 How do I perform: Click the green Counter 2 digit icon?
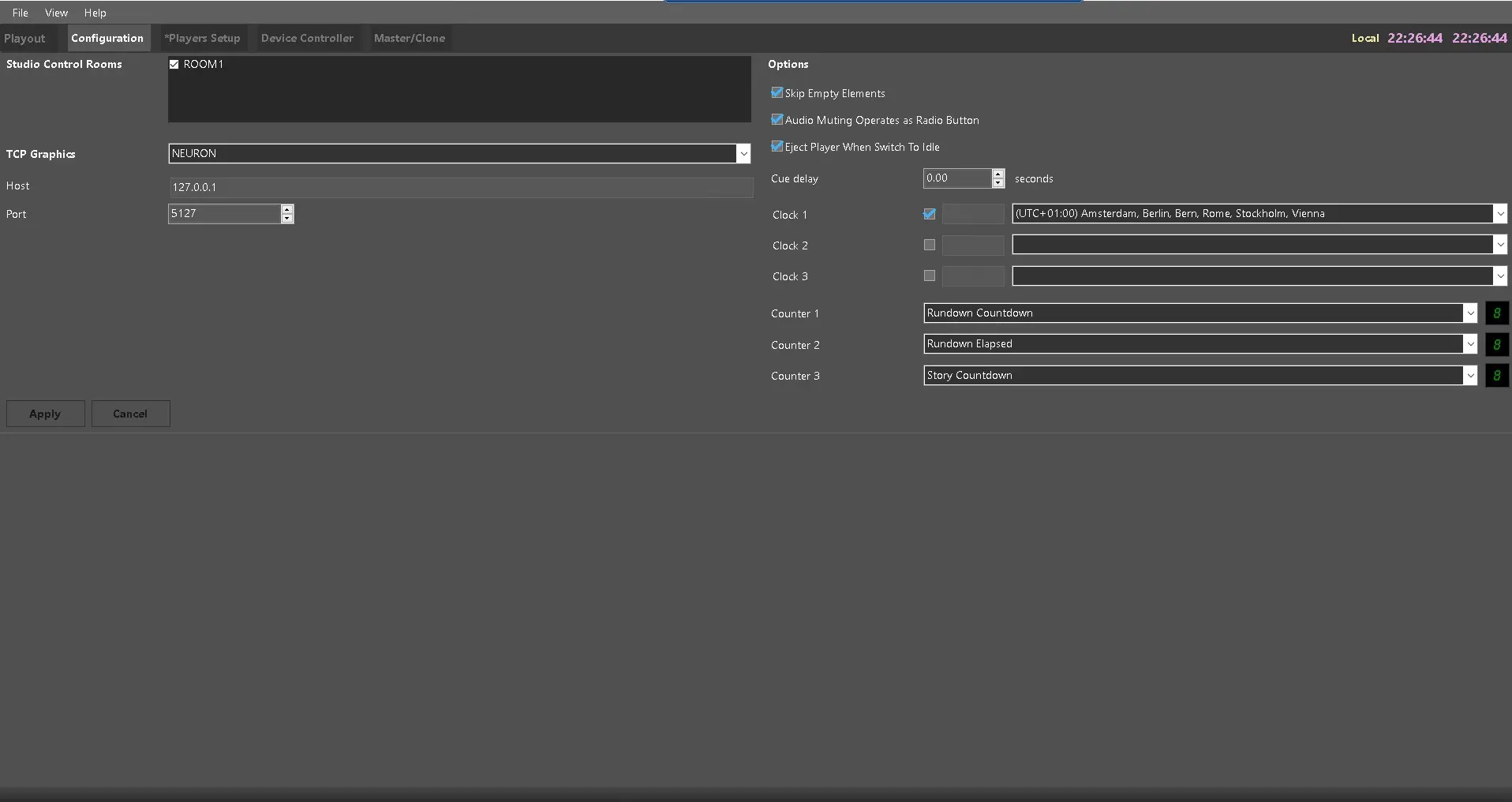pyautogui.click(x=1496, y=344)
